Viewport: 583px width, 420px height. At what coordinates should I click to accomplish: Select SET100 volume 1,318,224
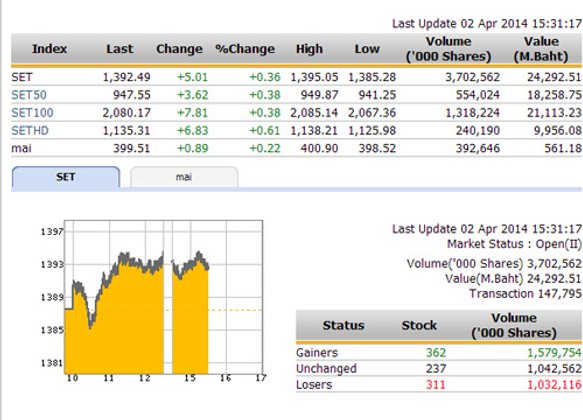click(473, 113)
